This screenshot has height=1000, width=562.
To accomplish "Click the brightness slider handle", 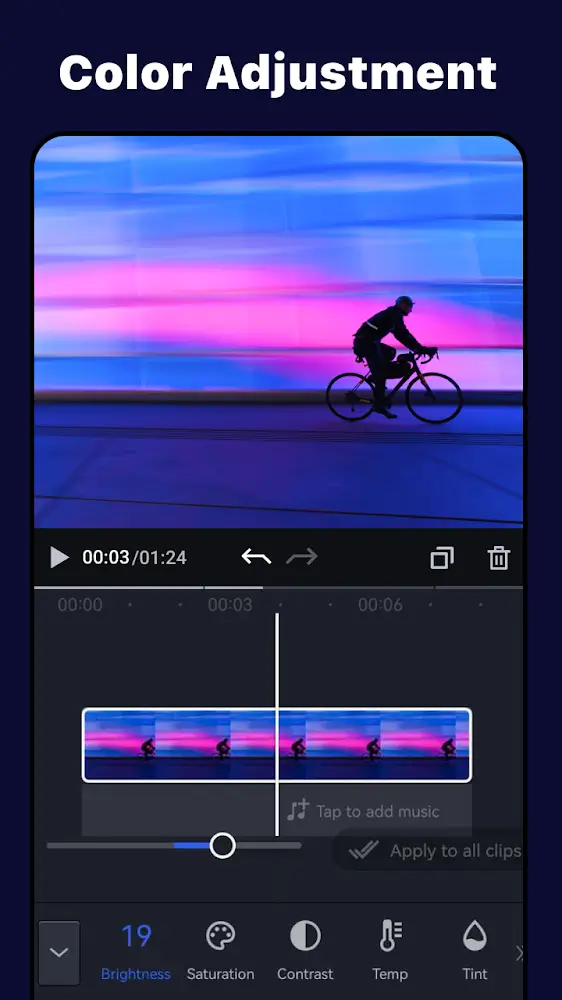I will (223, 846).
